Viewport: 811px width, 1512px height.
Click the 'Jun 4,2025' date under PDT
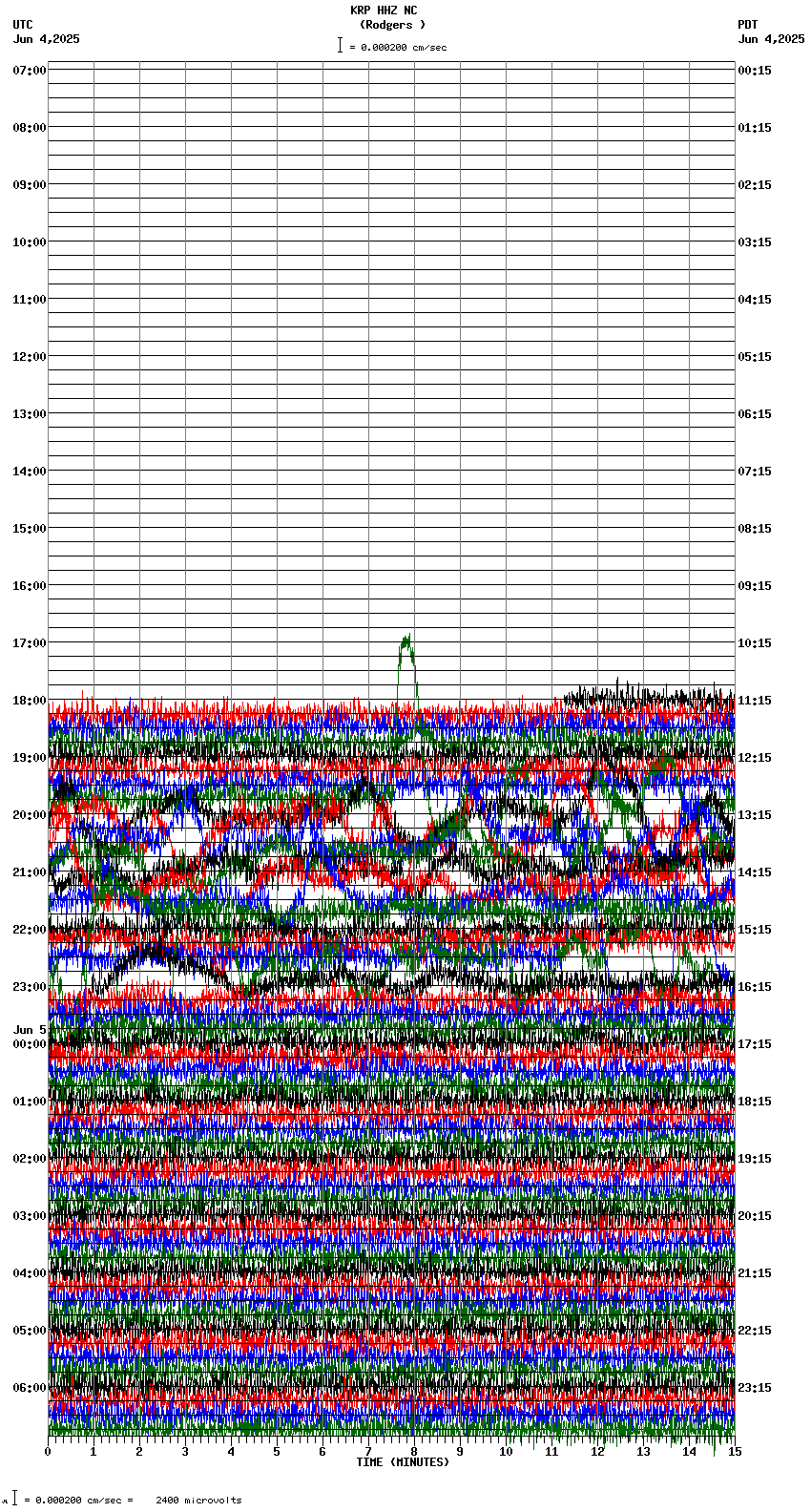point(771,39)
